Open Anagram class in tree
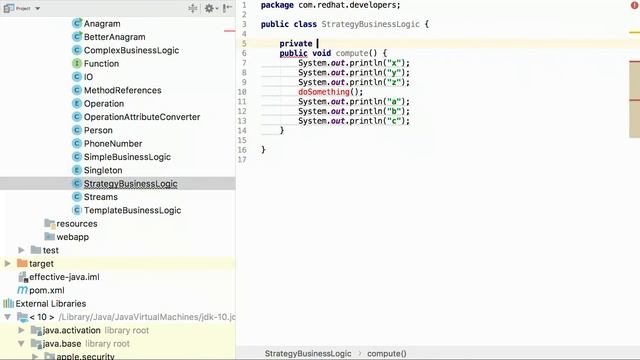 102,24
